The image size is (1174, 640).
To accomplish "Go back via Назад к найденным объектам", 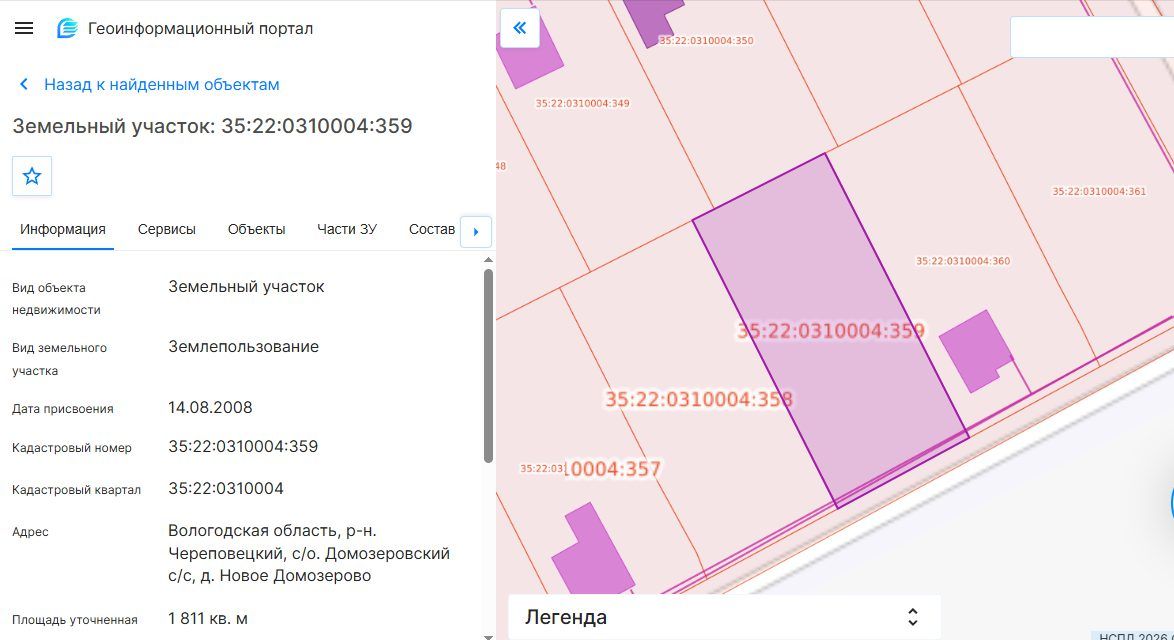I will [161, 85].
